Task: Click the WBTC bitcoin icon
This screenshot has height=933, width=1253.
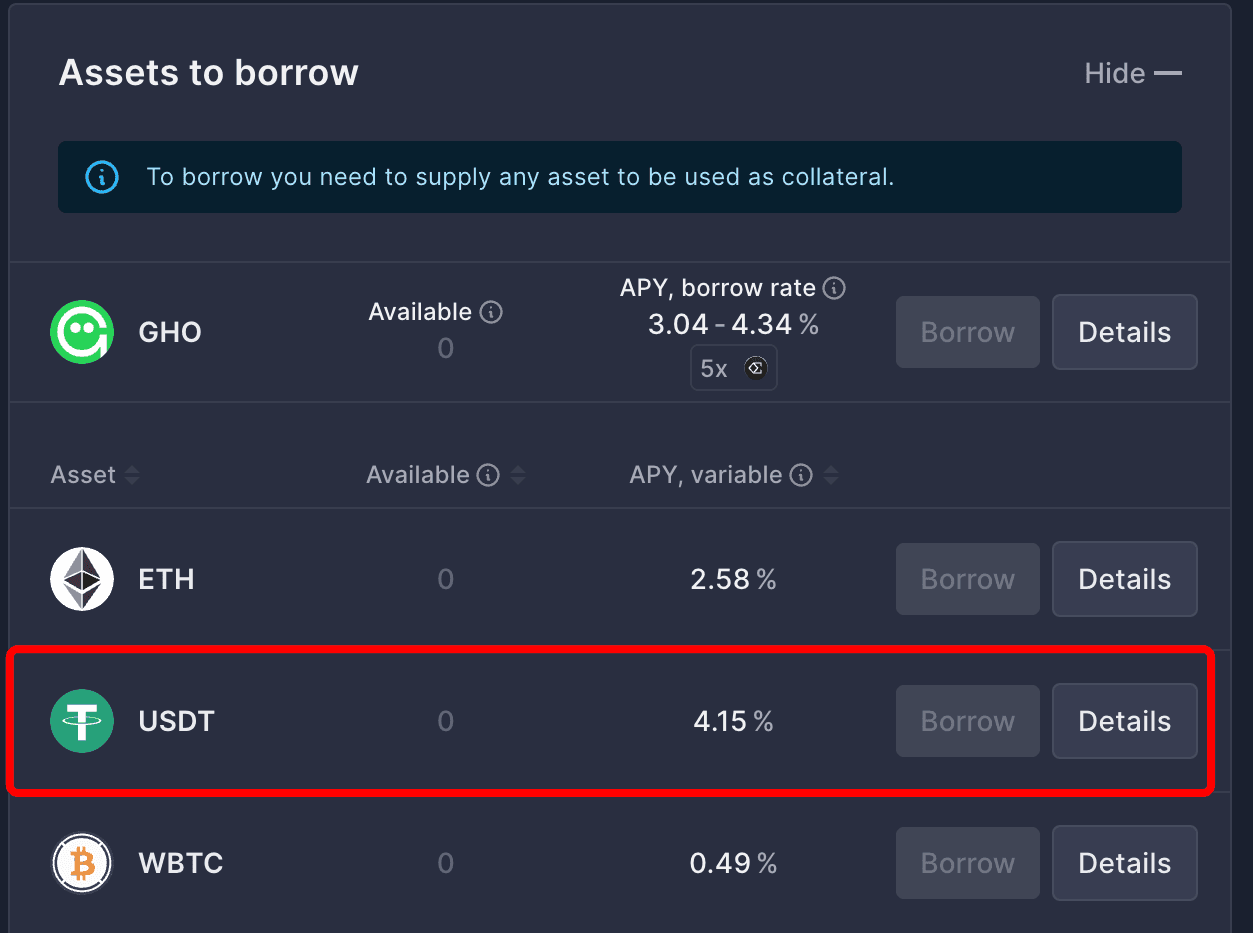Action: (x=82, y=863)
